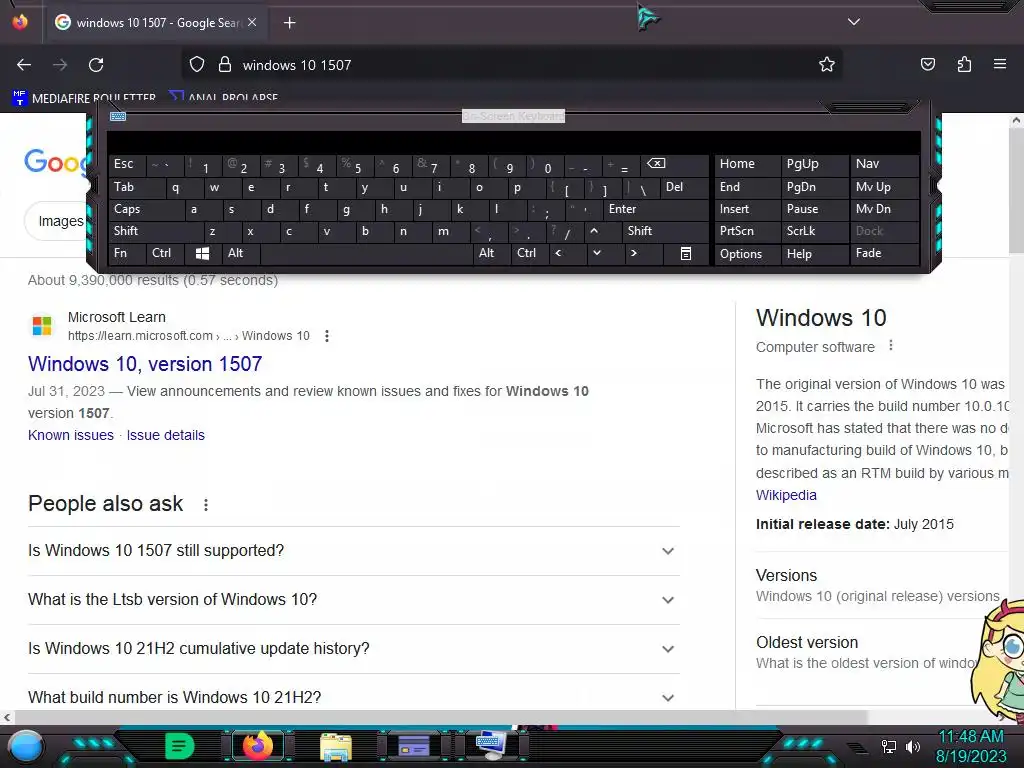This screenshot has width=1024, height=768.
Task: Click the Esc key on On-Screen Keyboard
Action: coord(127,164)
